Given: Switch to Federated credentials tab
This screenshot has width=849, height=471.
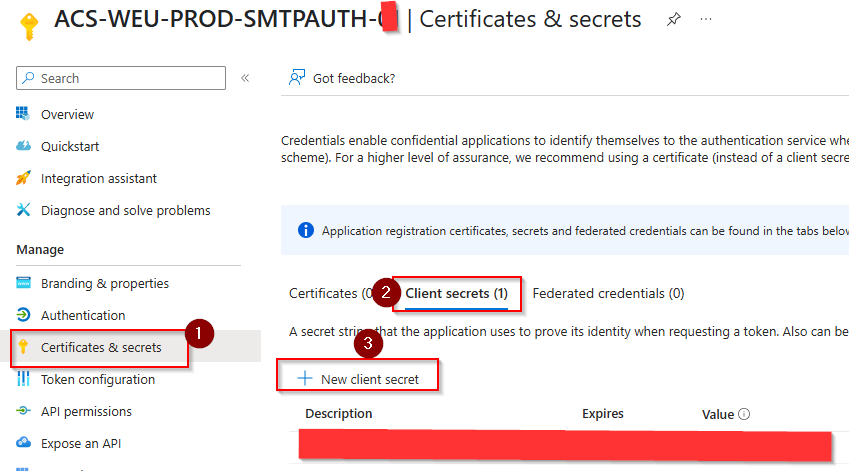Looking at the screenshot, I should pyautogui.click(x=608, y=293).
